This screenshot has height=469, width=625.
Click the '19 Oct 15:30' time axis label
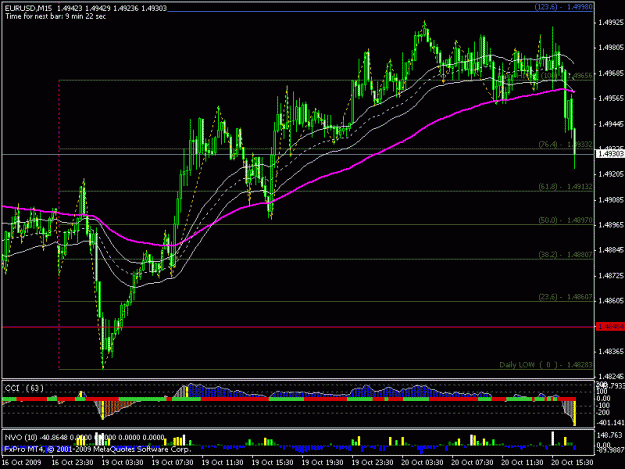(x=272, y=462)
